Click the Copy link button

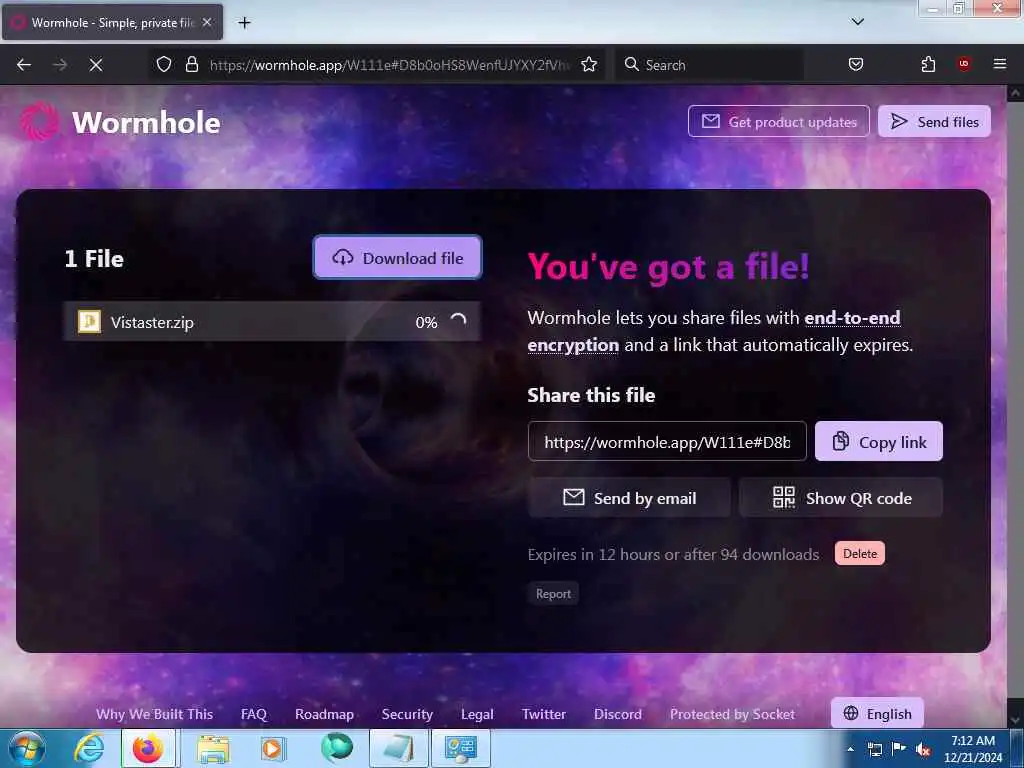[x=878, y=441]
